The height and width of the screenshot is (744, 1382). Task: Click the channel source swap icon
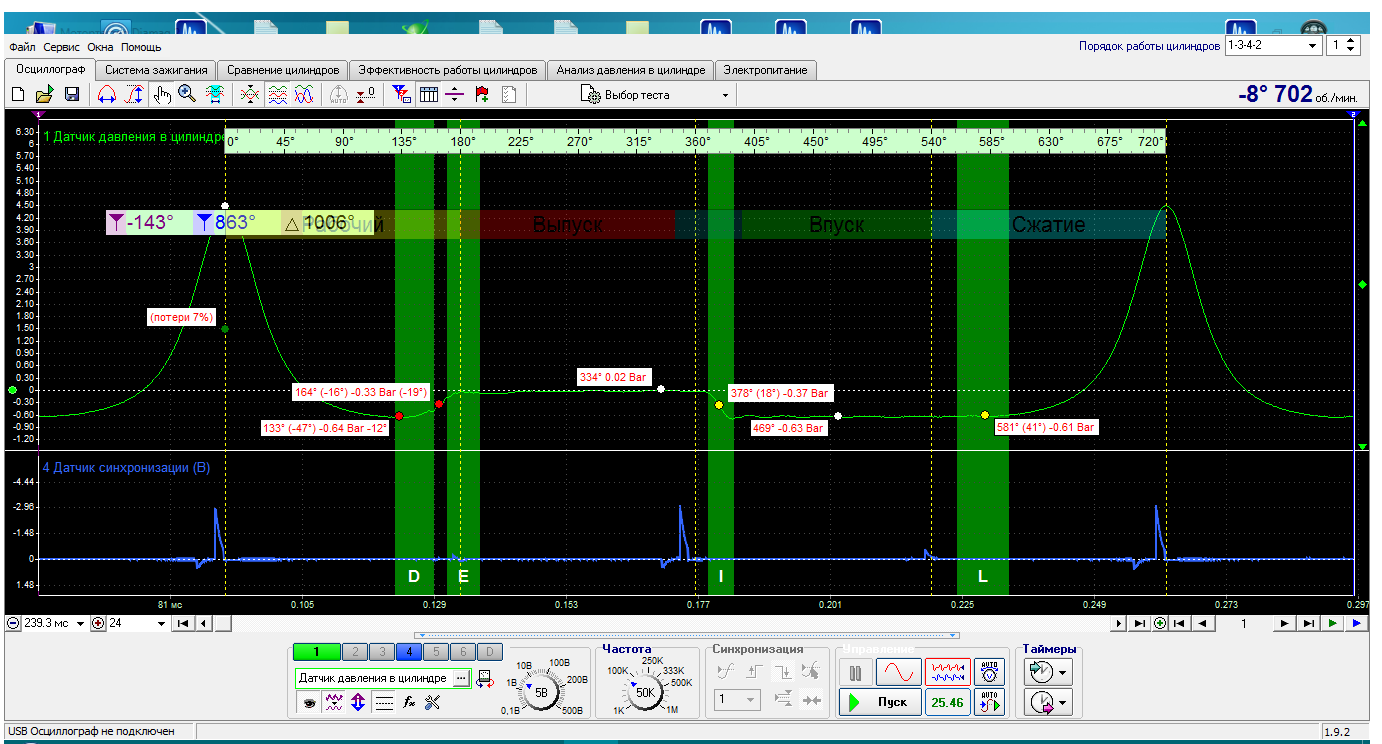(484, 679)
